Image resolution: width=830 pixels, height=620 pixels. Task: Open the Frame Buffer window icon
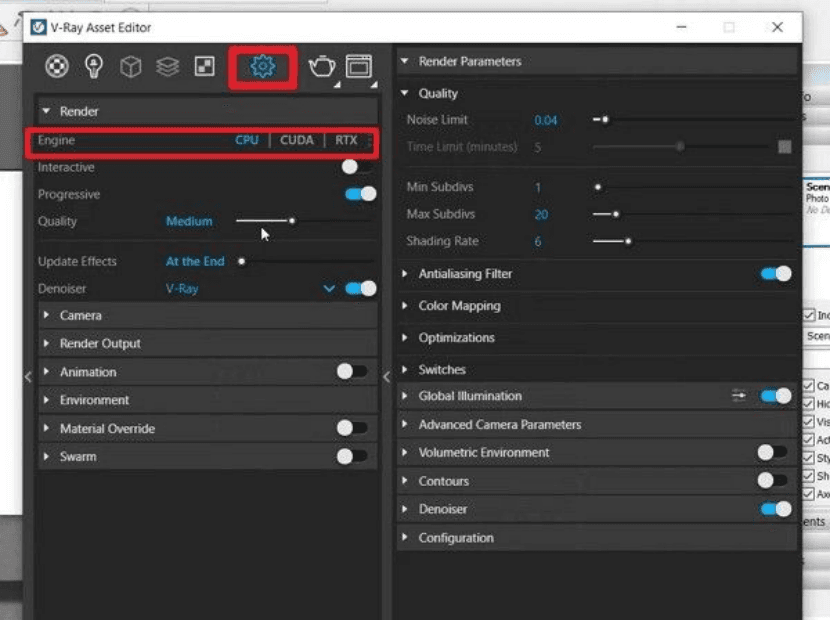coord(359,67)
